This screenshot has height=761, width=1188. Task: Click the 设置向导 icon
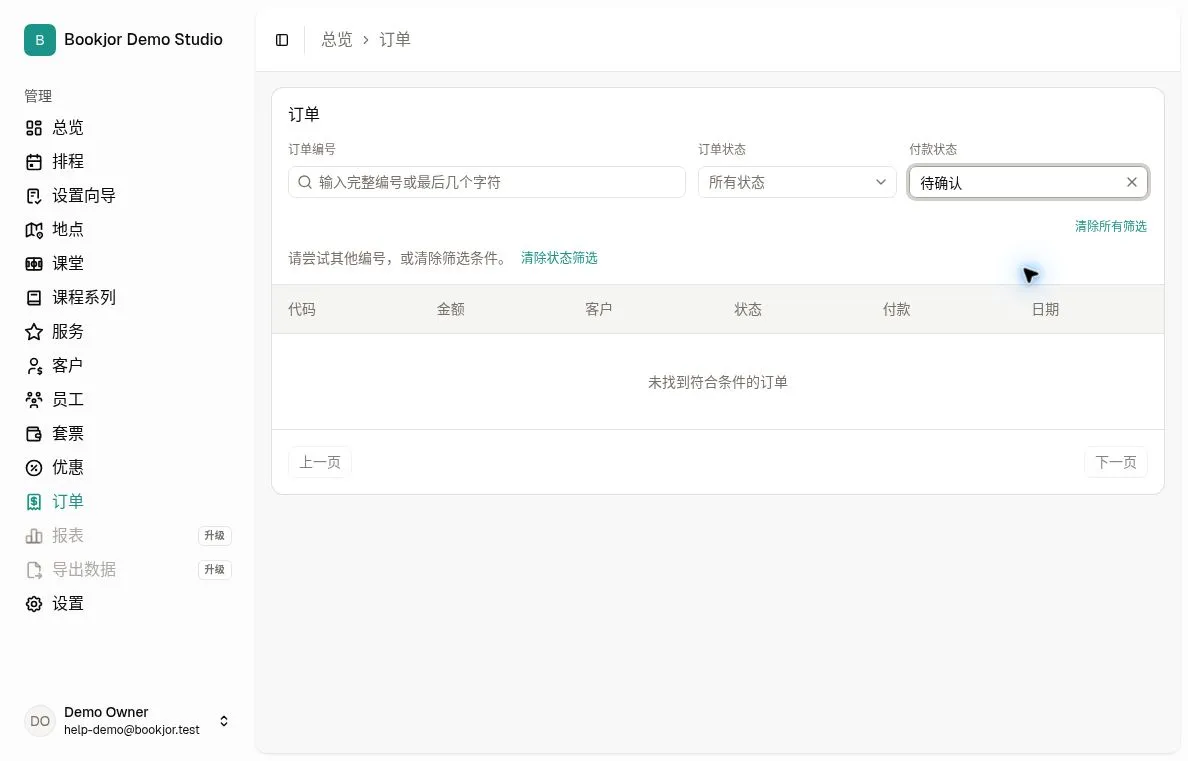(x=34, y=196)
